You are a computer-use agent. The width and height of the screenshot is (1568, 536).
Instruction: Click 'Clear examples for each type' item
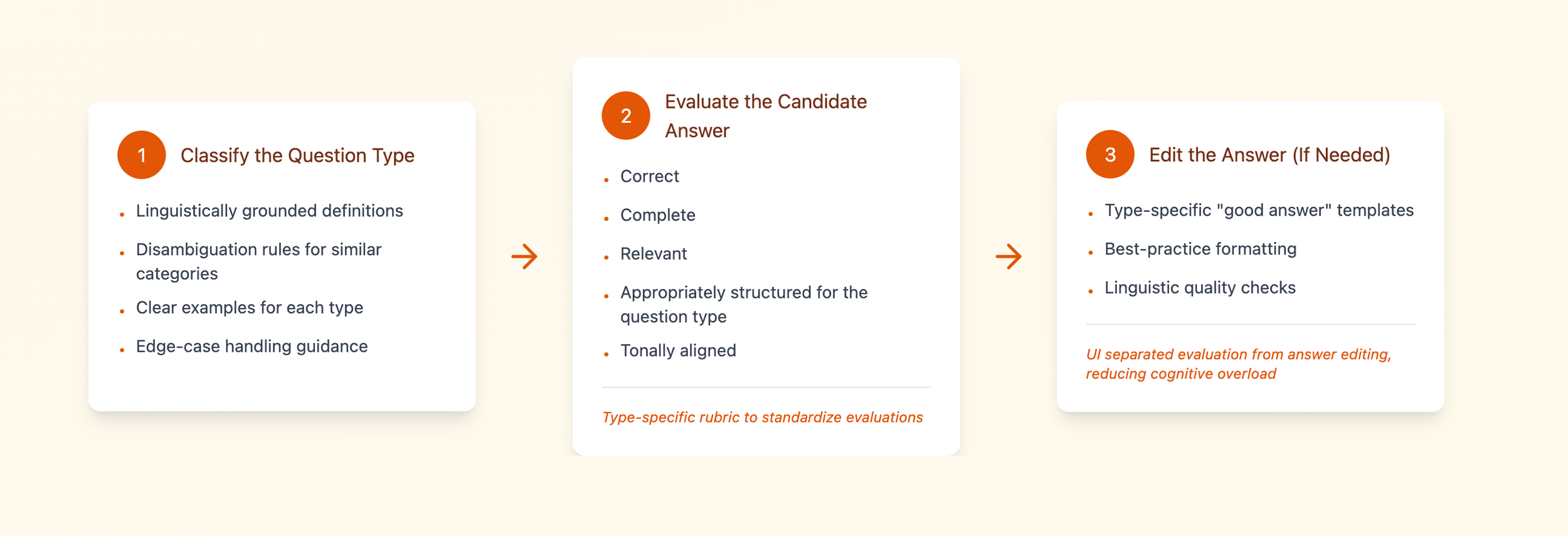click(249, 308)
